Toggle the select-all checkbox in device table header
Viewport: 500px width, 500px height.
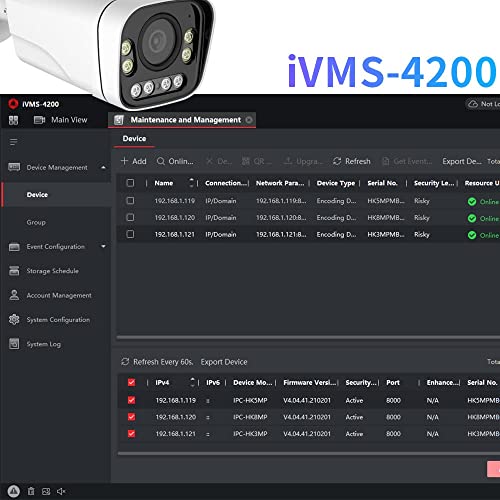coord(130,183)
